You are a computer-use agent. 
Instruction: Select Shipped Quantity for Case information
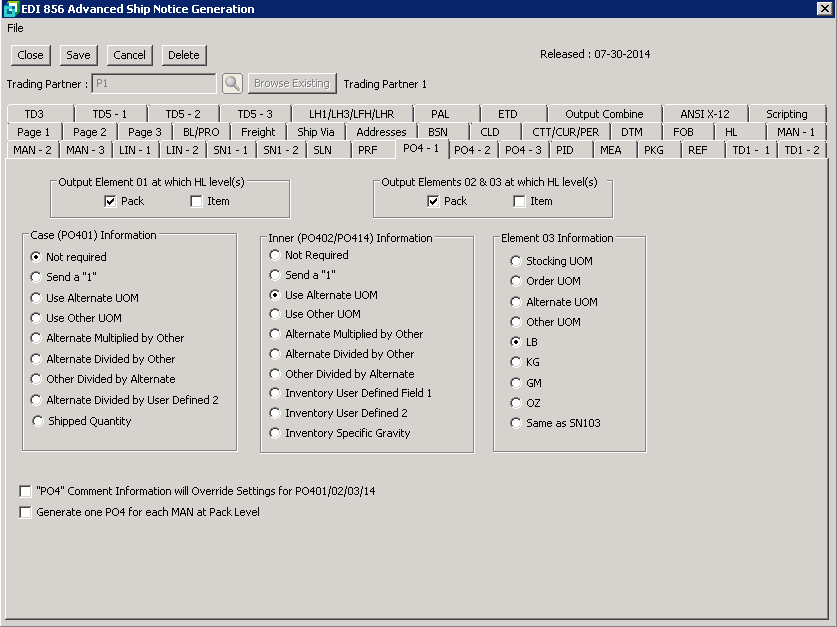click(x=38, y=421)
